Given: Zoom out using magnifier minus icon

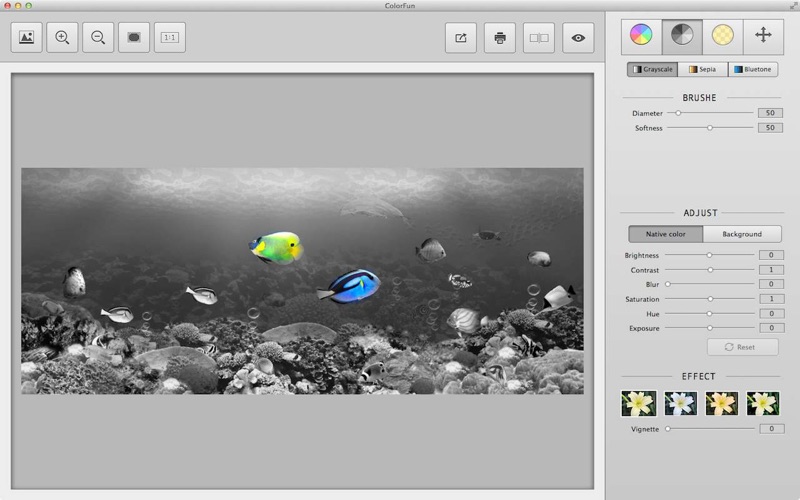Looking at the screenshot, I should point(98,37).
